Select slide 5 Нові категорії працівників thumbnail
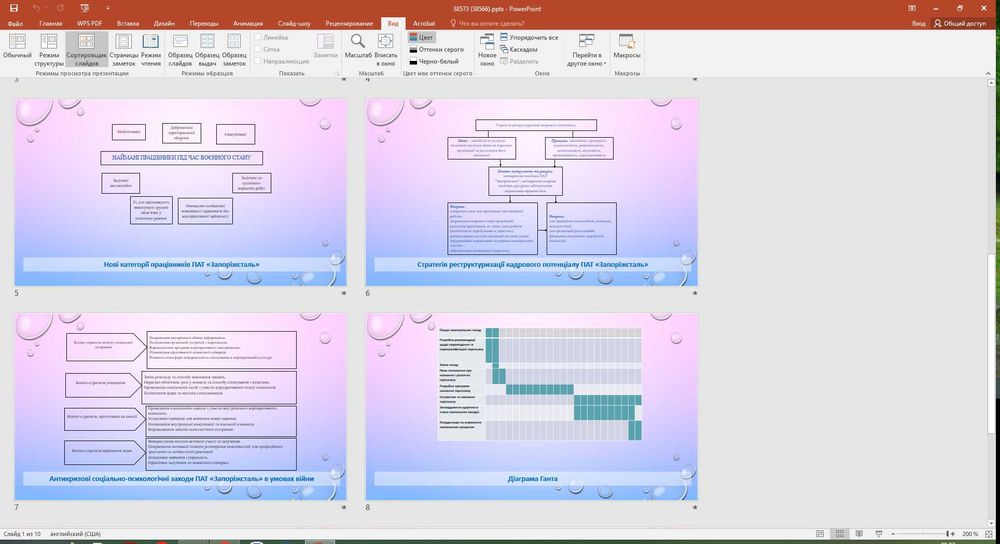This screenshot has width=1000, height=544. pos(180,192)
